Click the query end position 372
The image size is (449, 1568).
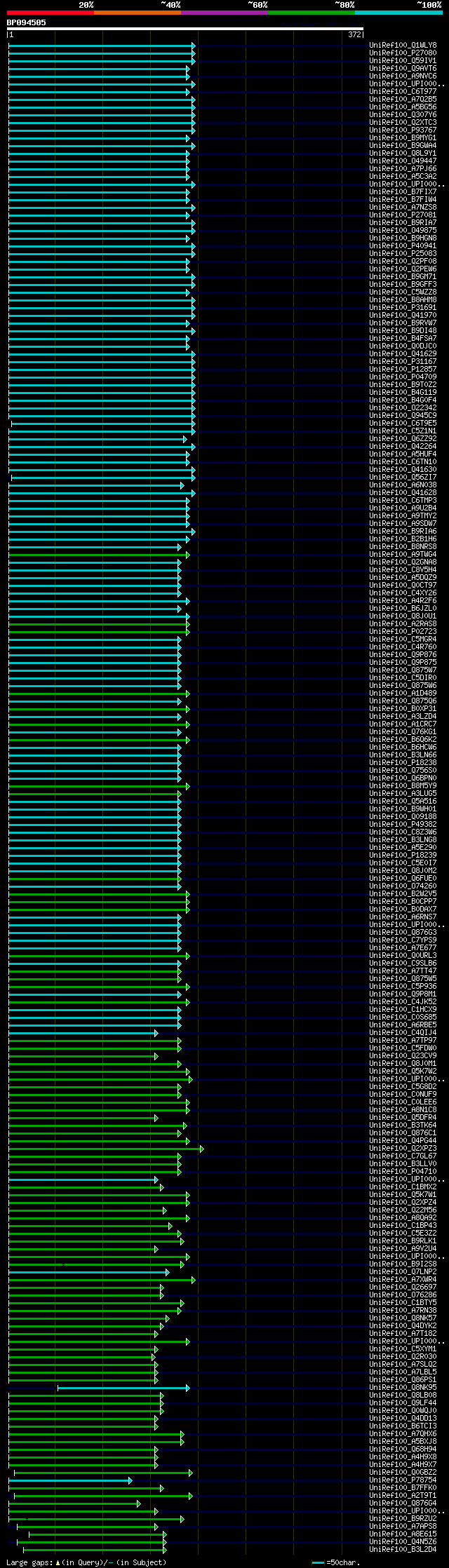click(x=354, y=34)
